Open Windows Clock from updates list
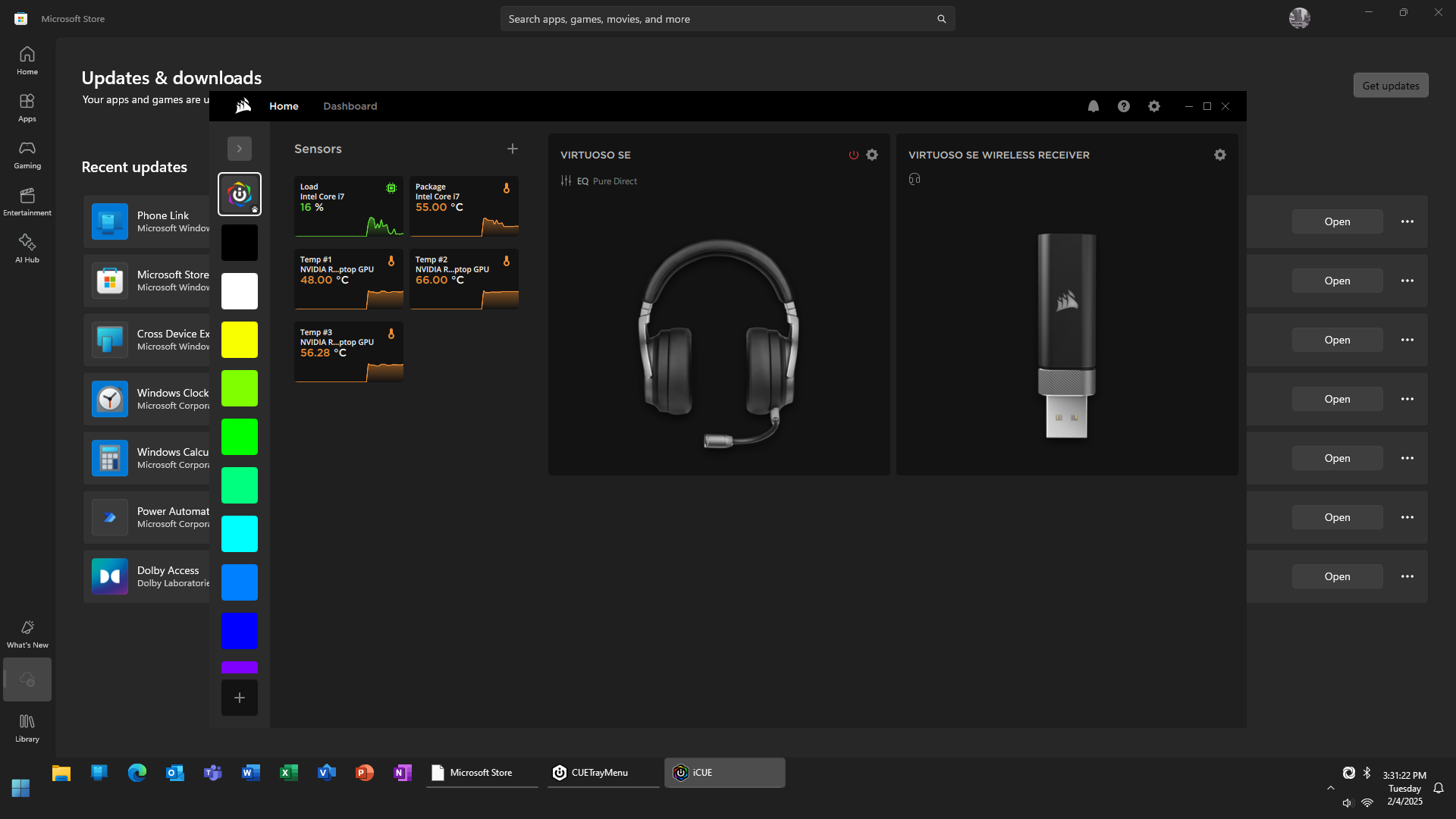The image size is (1456, 819). pyautogui.click(x=1337, y=399)
